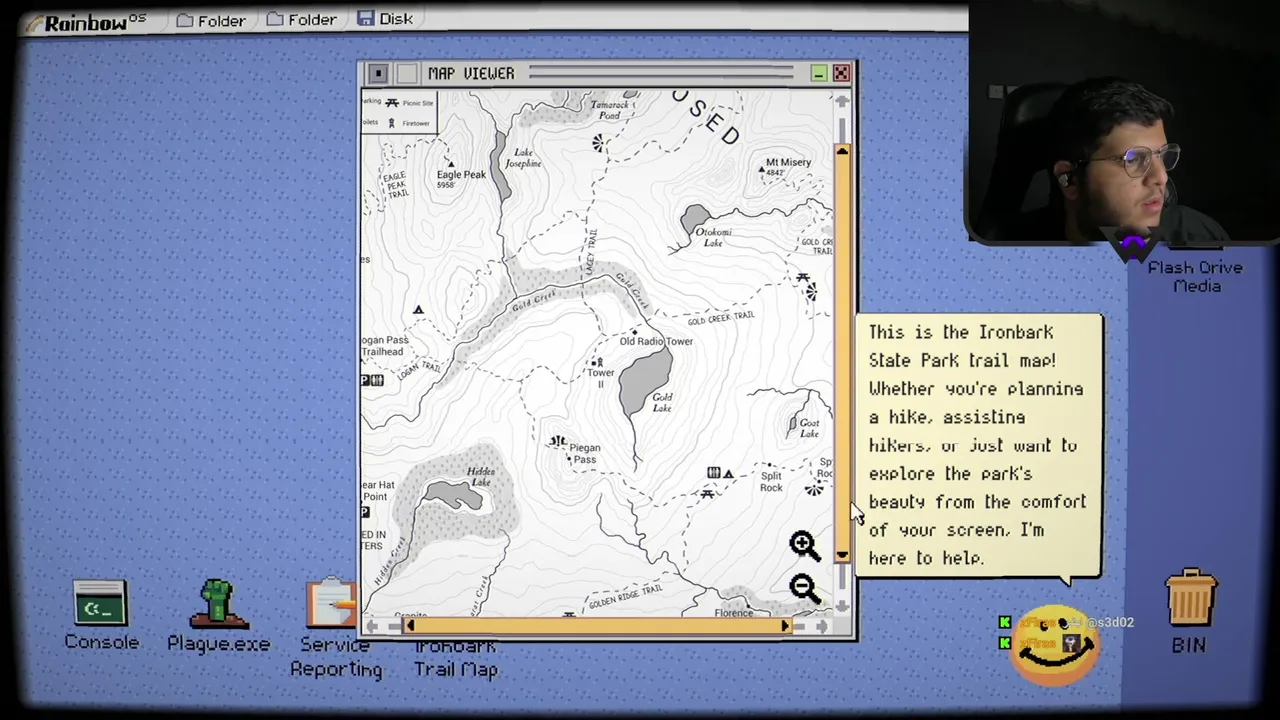The width and height of the screenshot is (1280, 720).
Task: Minimize the Map Viewer with the green button
Action: click(x=818, y=74)
